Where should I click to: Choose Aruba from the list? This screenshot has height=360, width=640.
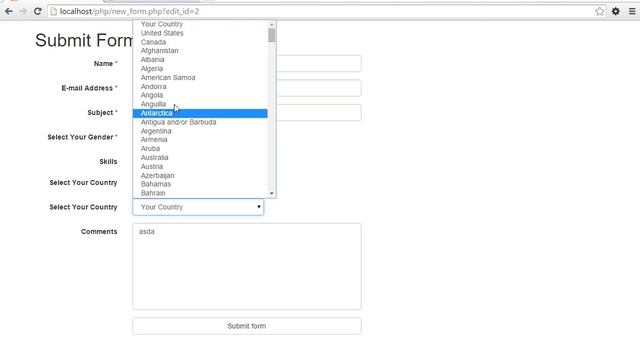pos(200,149)
